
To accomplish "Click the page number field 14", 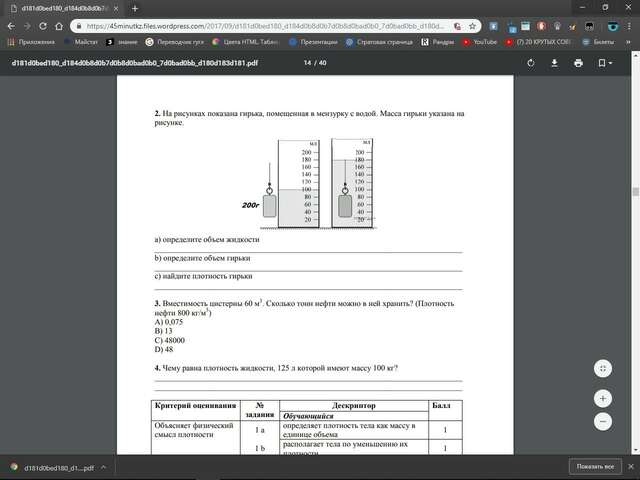I will coord(307,63).
